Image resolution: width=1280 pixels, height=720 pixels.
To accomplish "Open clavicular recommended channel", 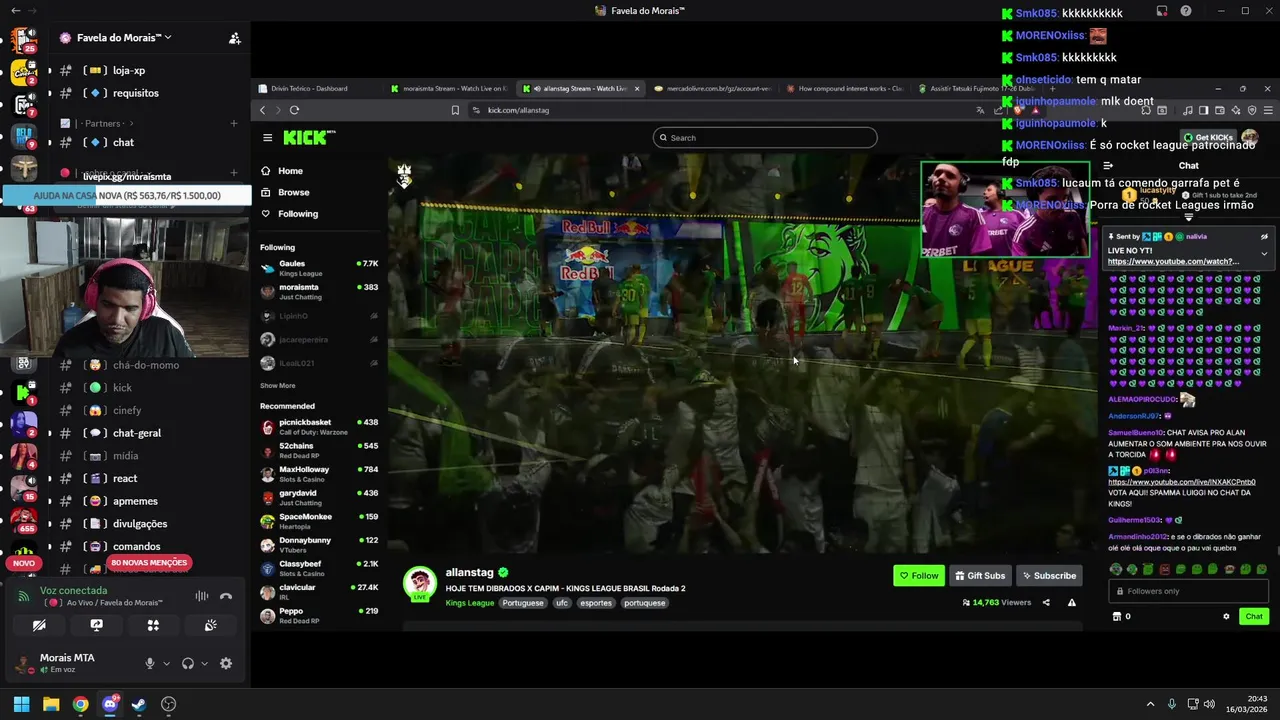I will pos(320,592).
